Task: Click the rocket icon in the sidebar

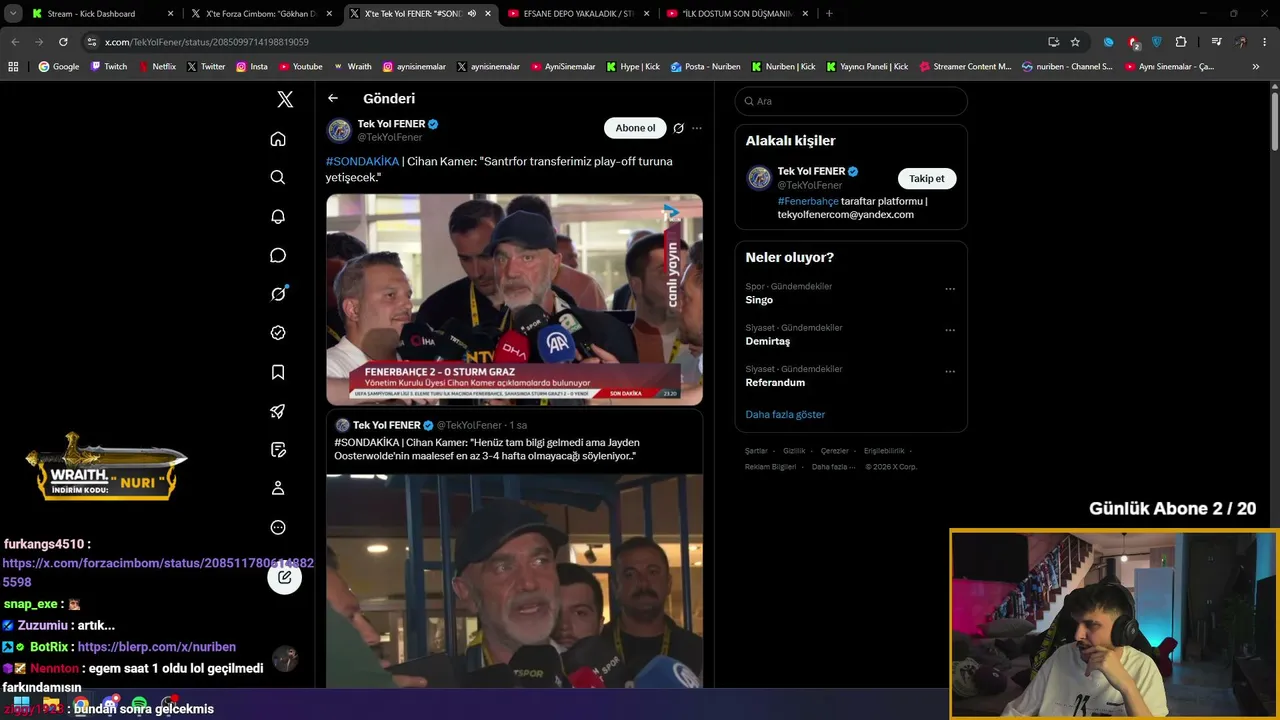Action: [278, 411]
